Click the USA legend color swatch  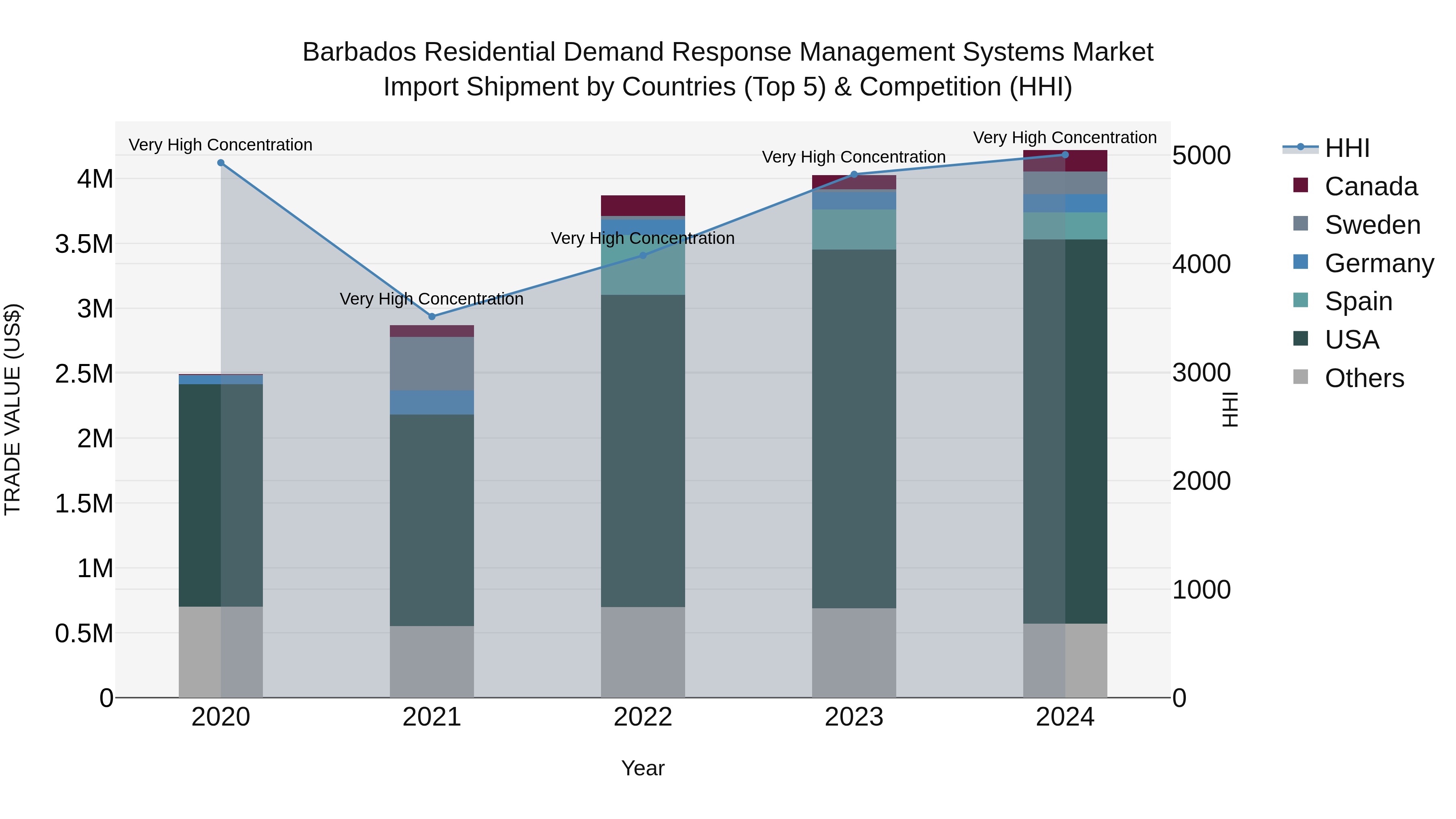coord(1301,338)
